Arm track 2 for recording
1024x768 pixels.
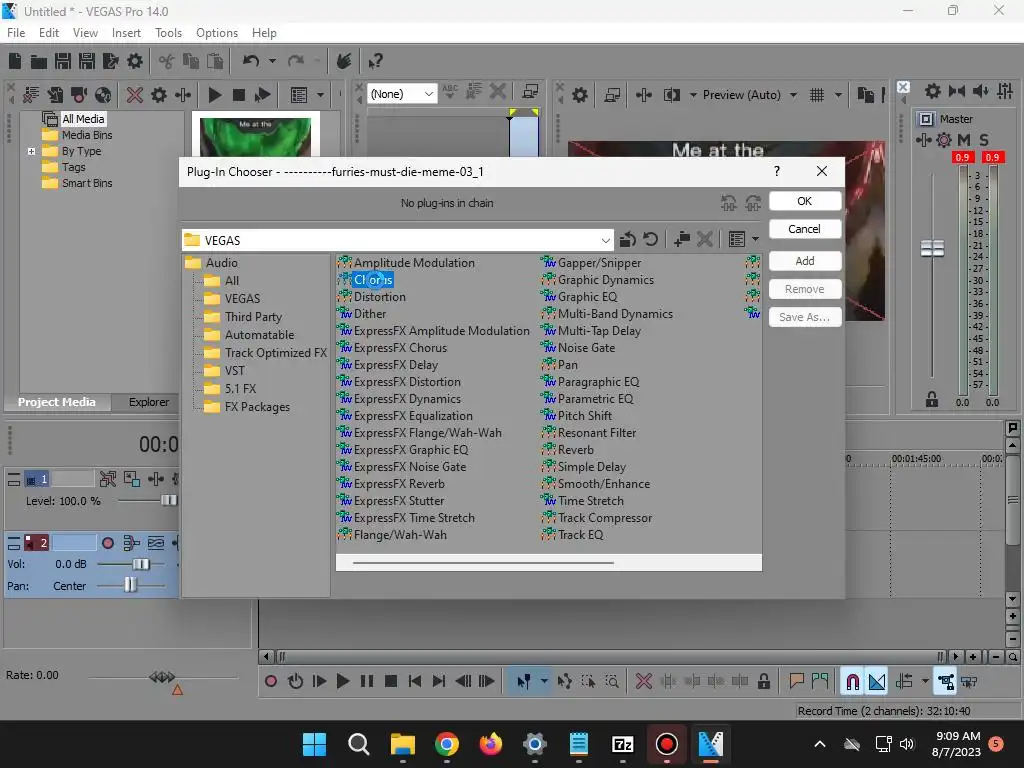(108, 543)
